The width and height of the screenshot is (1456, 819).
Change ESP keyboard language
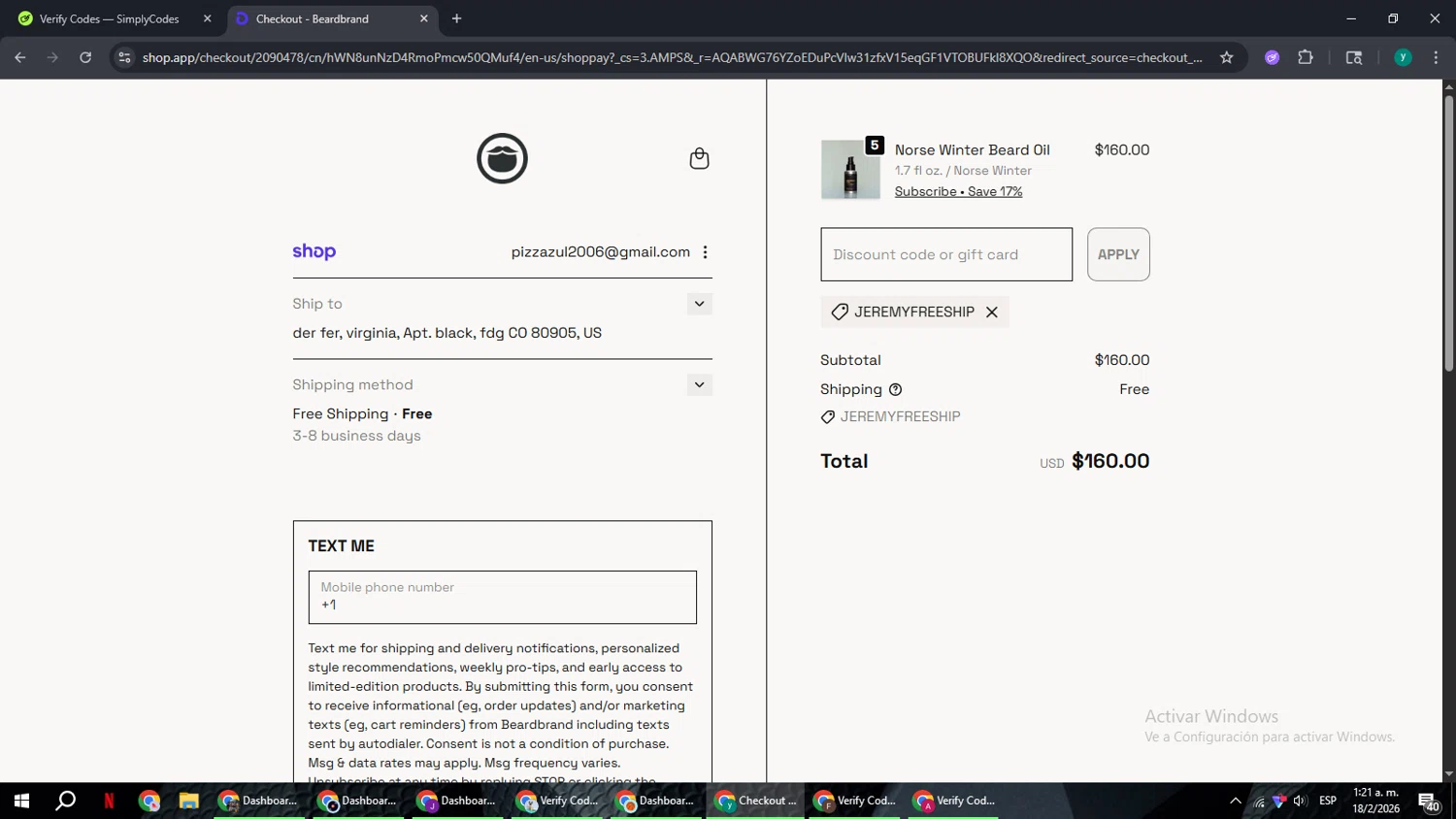pyautogui.click(x=1328, y=801)
